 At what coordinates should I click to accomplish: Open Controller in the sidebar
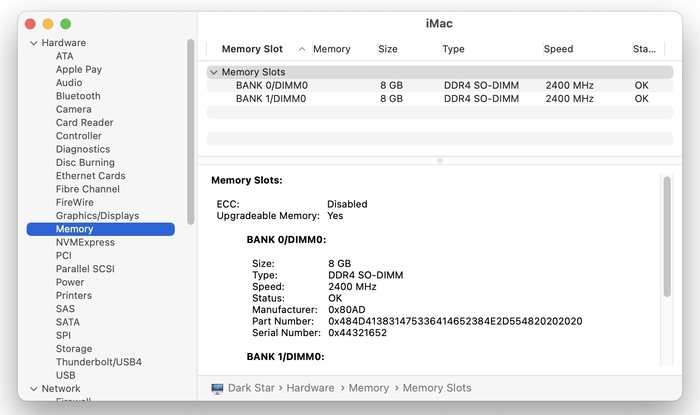(79, 136)
